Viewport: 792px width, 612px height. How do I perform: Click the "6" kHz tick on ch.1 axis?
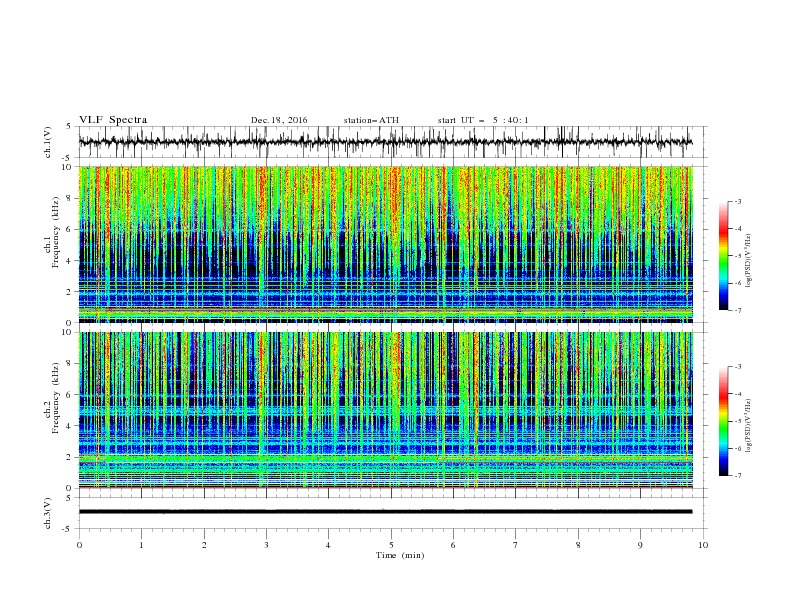pyautogui.click(x=71, y=230)
